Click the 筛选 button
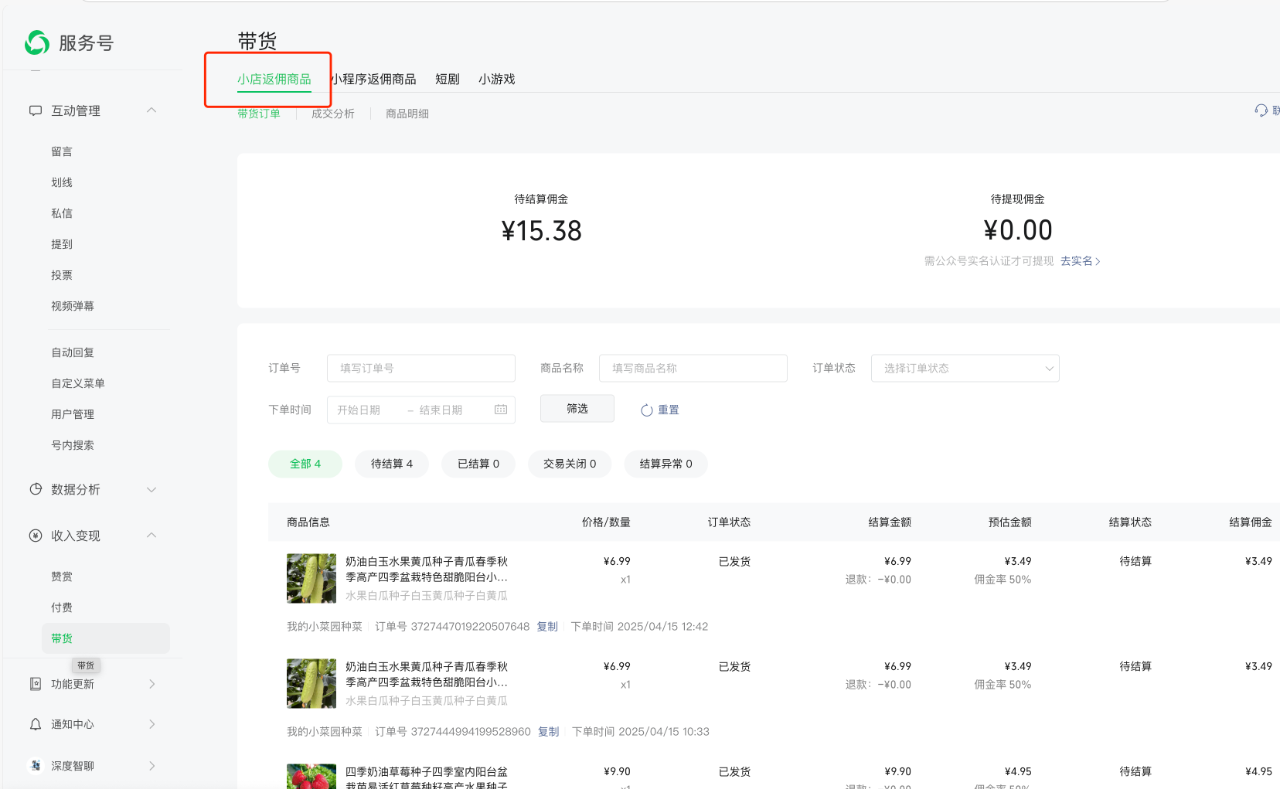1280x789 pixels. [x=577, y=408]
